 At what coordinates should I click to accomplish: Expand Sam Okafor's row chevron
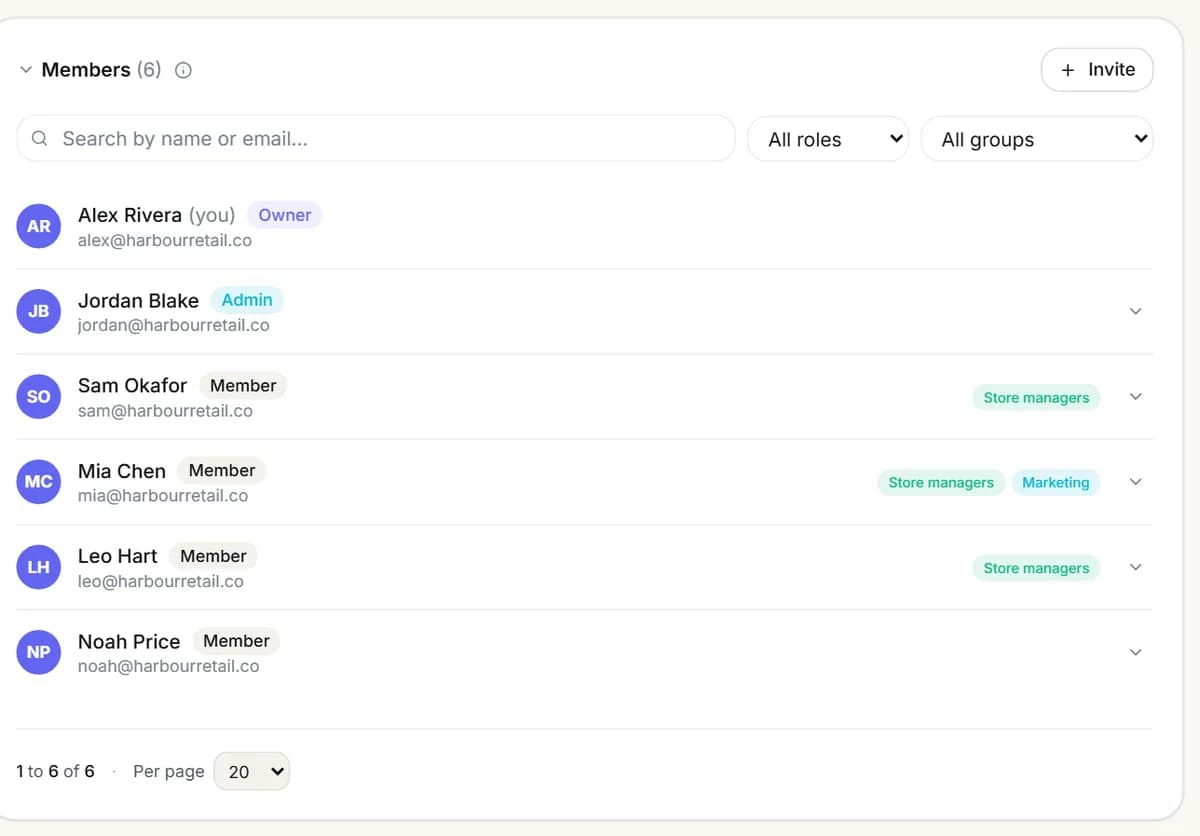pyautogui.click(x=1135, y=397)
